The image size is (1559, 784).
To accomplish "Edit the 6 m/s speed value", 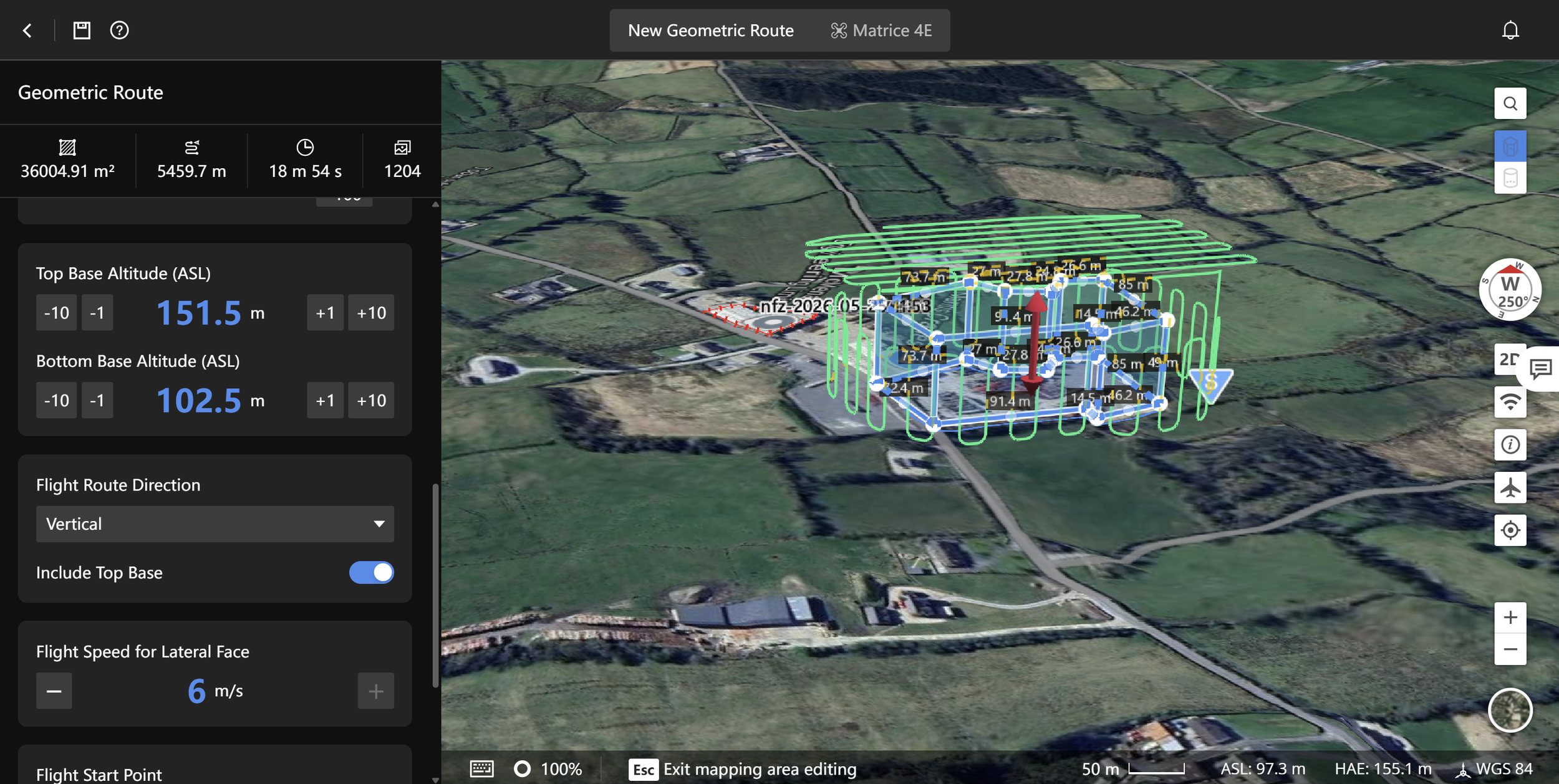I will click(x=196, y=691).
